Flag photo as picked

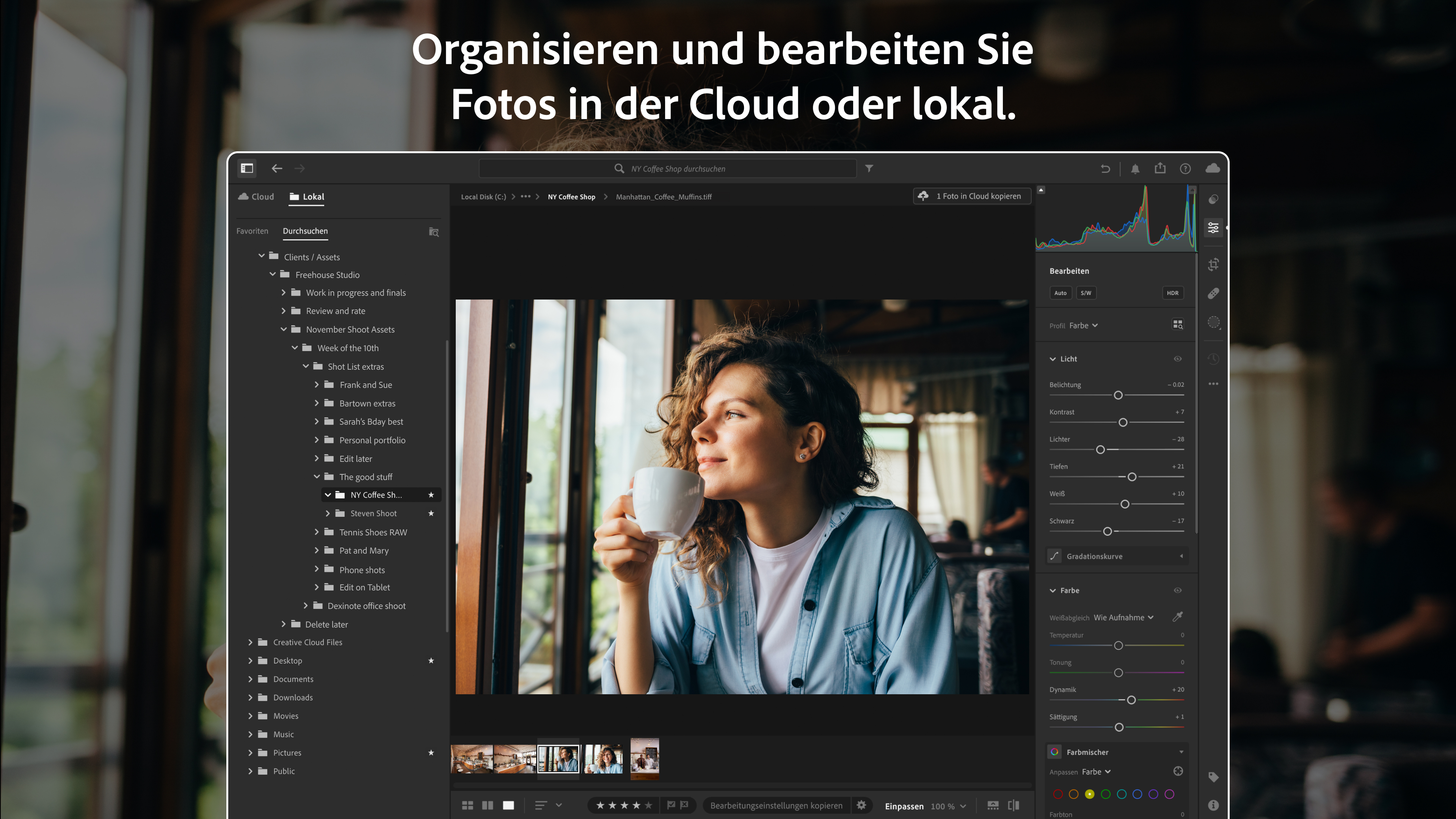pyautogui.click(x=671, y=805)
